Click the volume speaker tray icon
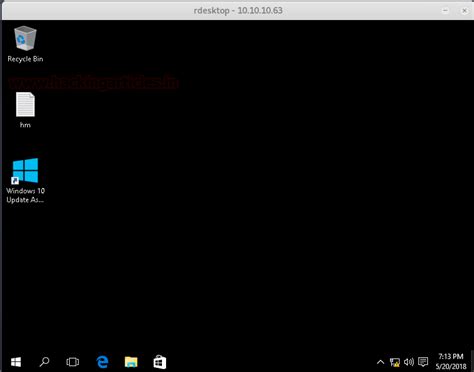 click(x=409, y=362)
